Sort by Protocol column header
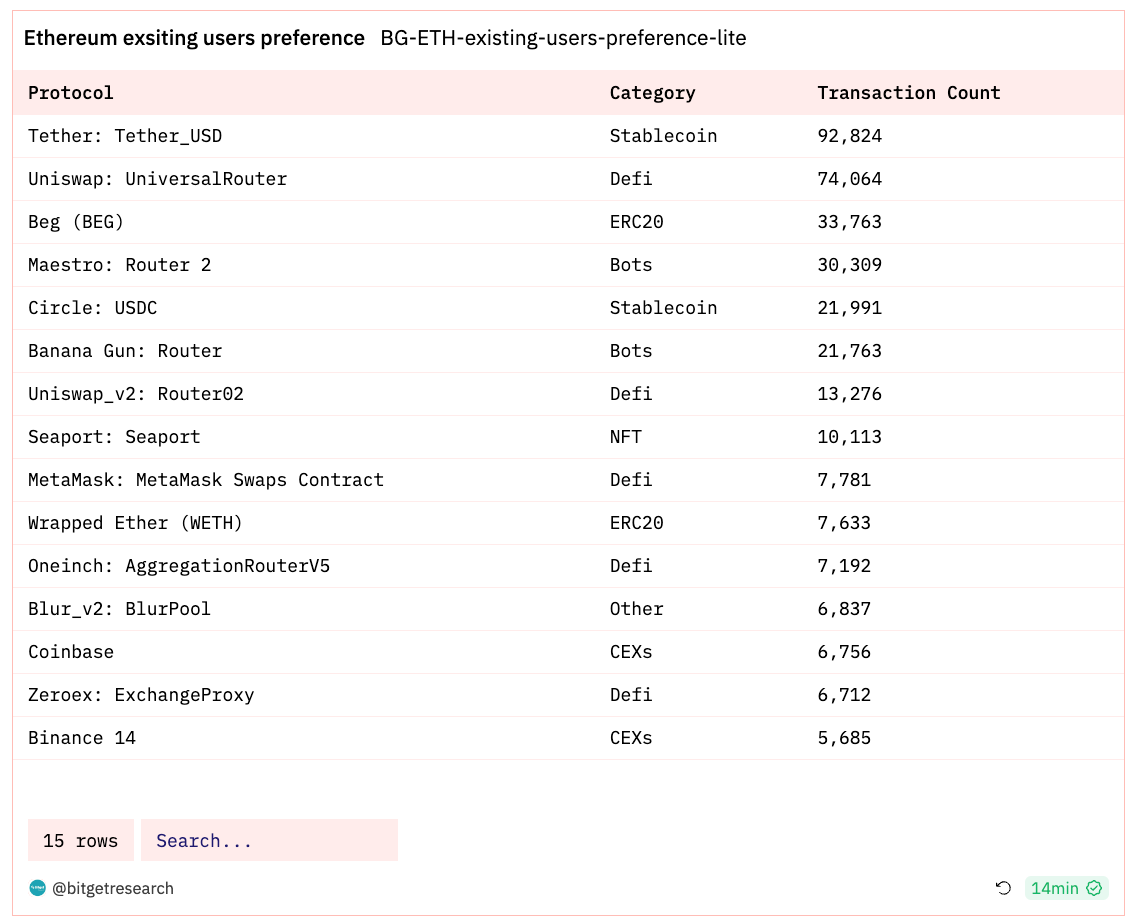This screenshot has width=1132, height=924. click(x=71, y=92)
